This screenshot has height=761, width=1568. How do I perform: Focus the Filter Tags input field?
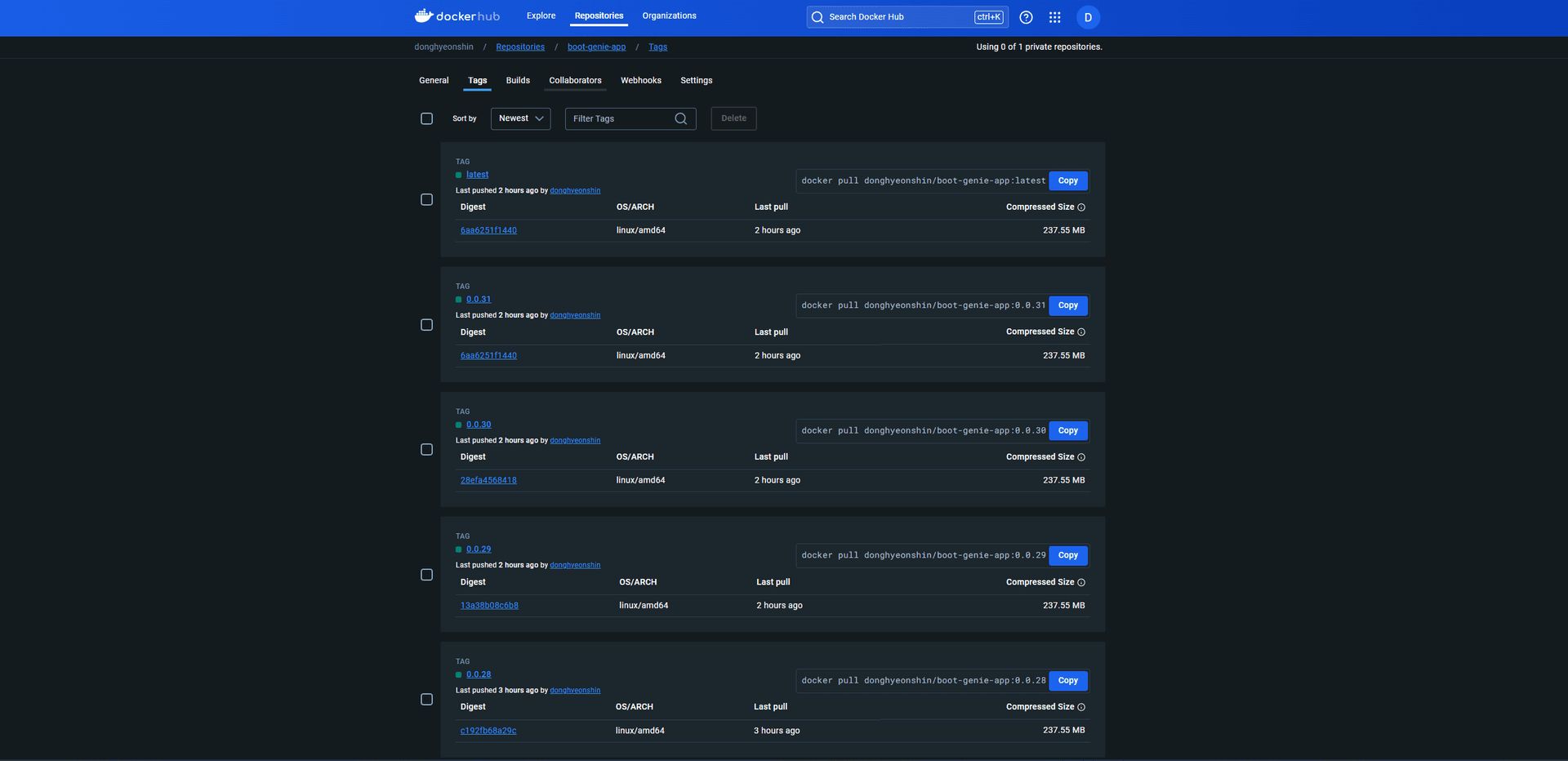pyautogui.click(x=630, y=118)
